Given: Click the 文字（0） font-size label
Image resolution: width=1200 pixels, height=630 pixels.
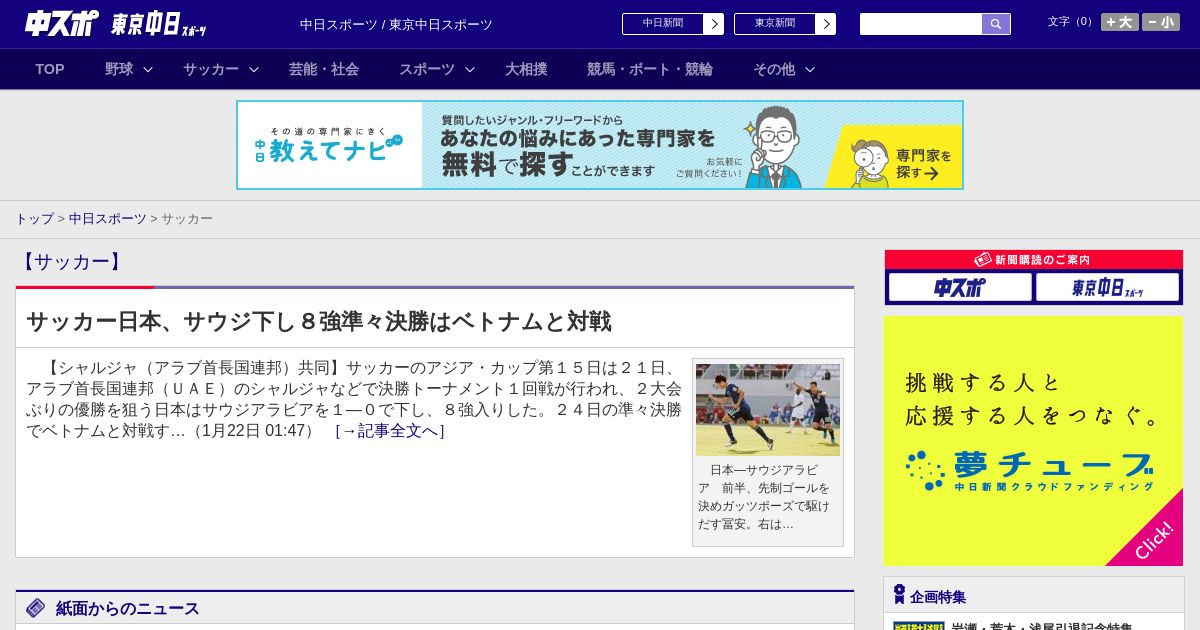Looking at the screenshot, I should point(1071,22).
